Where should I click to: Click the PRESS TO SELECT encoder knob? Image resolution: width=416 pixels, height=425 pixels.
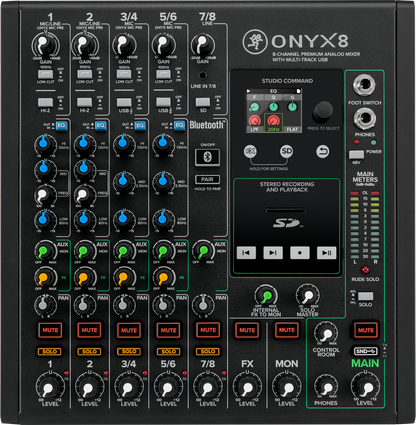(x=323, y=112)
